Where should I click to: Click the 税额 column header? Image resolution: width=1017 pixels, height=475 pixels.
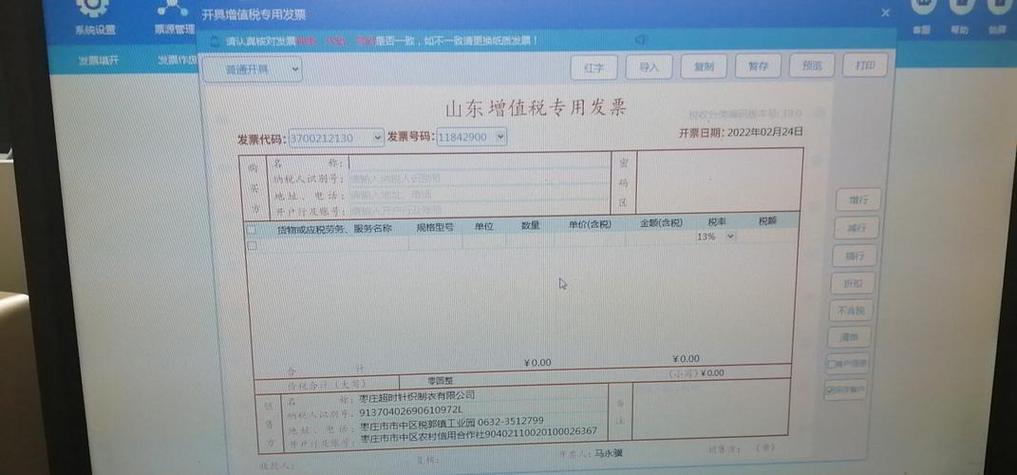(767, 221)
